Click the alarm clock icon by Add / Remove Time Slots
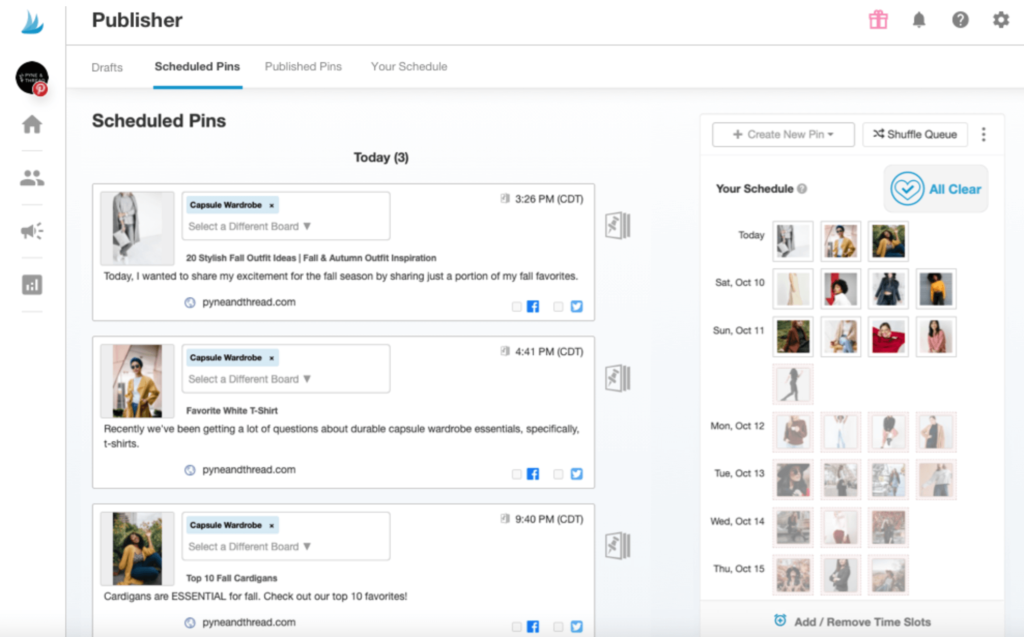 tap(780, 621)
